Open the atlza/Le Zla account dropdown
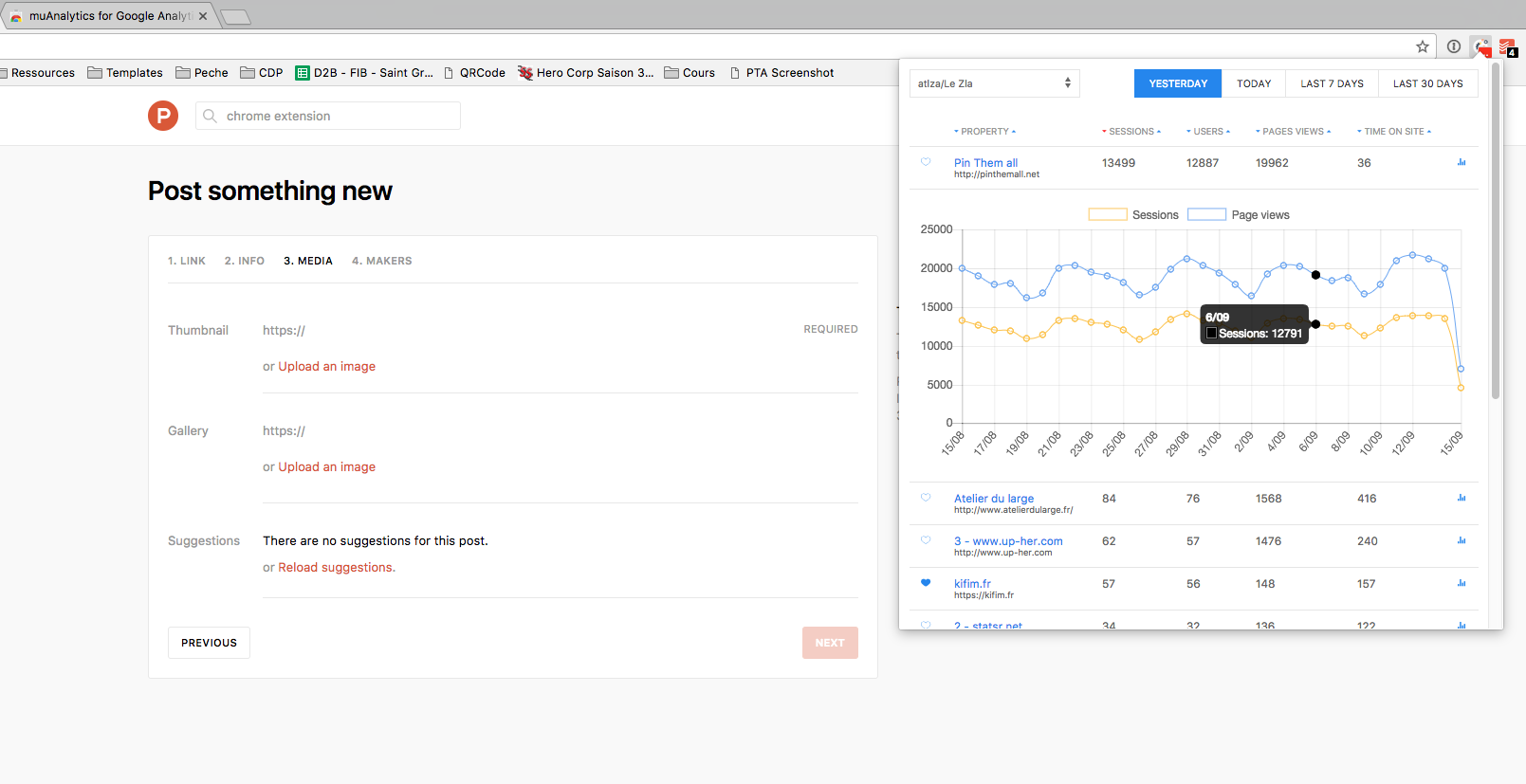The image size is (1526, 784). [995, 83]
